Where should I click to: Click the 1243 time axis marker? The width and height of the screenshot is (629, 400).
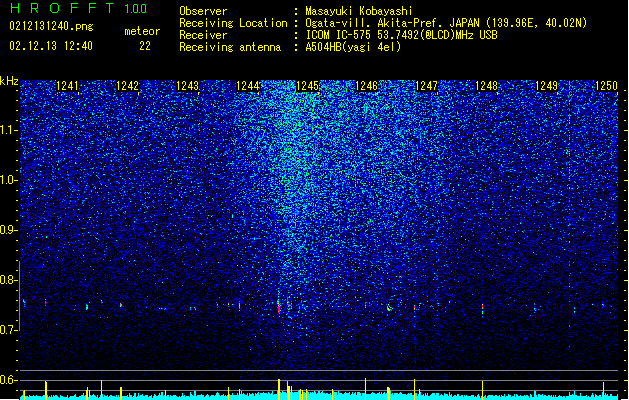187,85
